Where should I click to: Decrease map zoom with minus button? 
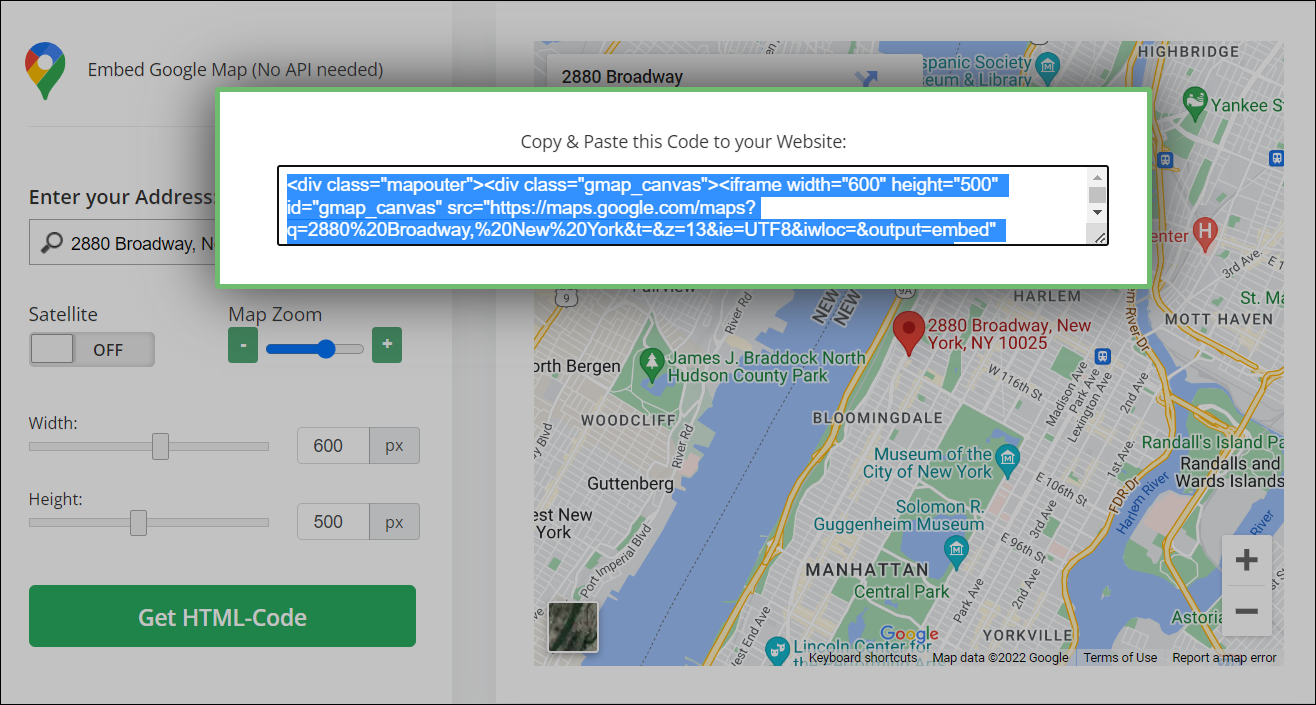point(243,347)
